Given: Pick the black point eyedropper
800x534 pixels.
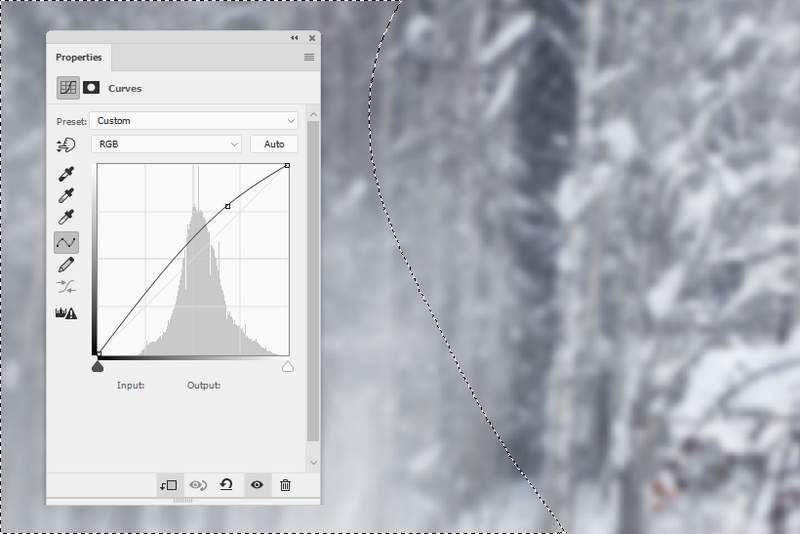Looking at the screenshot, I should pos(66,174).
